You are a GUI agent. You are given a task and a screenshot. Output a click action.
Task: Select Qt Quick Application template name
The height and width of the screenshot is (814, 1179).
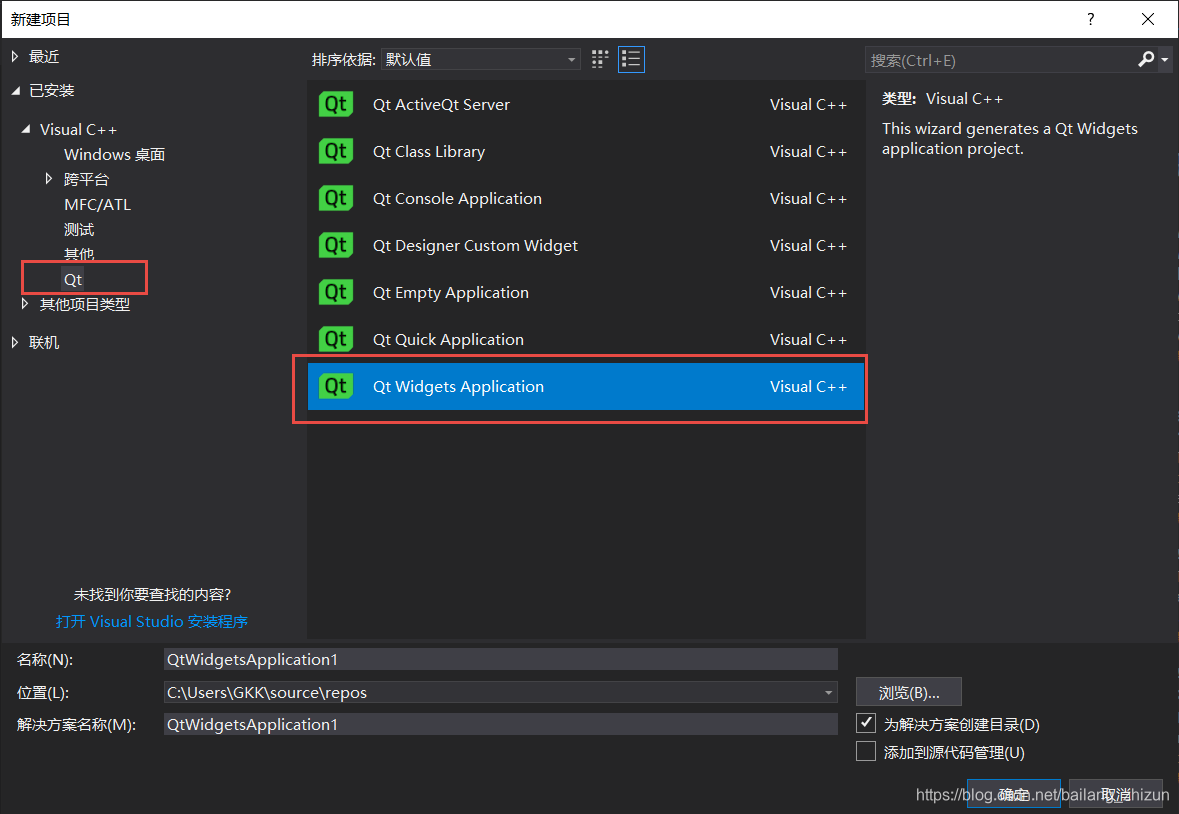pos(448,340)
